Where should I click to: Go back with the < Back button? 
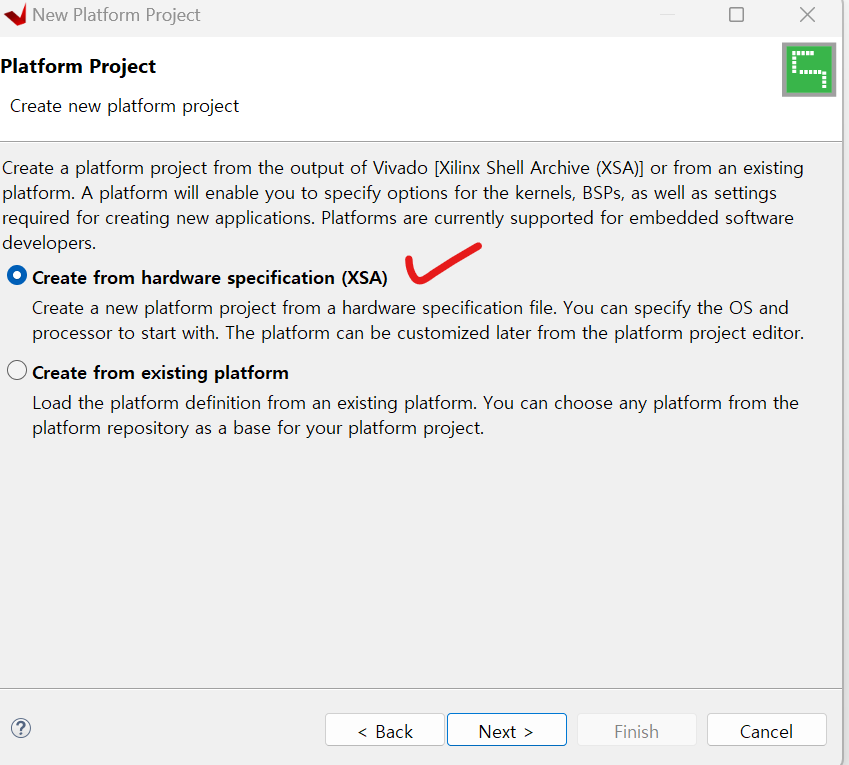click(385, 730)
